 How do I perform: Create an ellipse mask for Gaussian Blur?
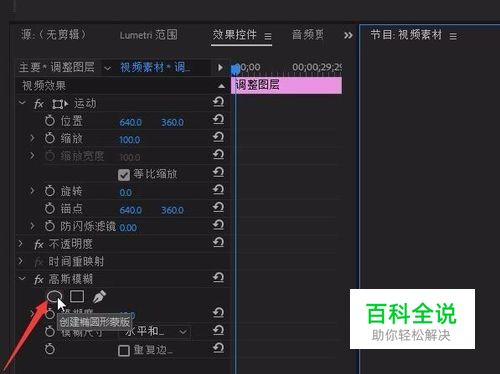54,296
